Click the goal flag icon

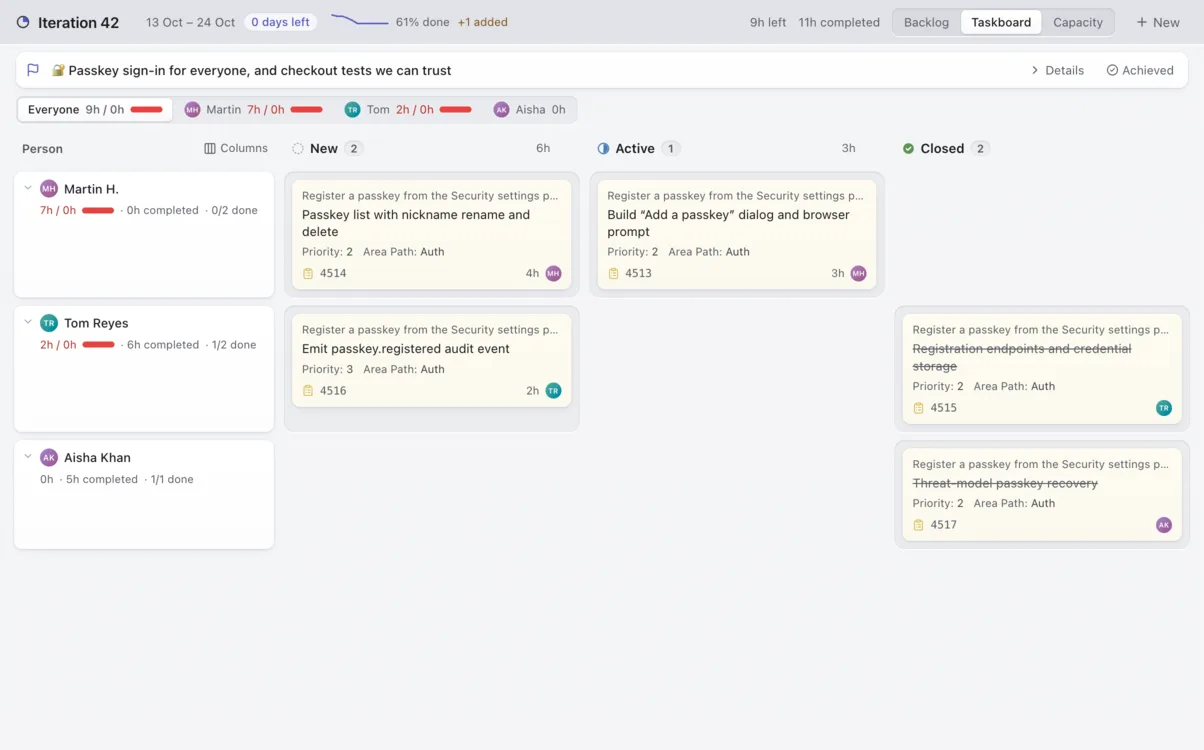coord(33,70)
